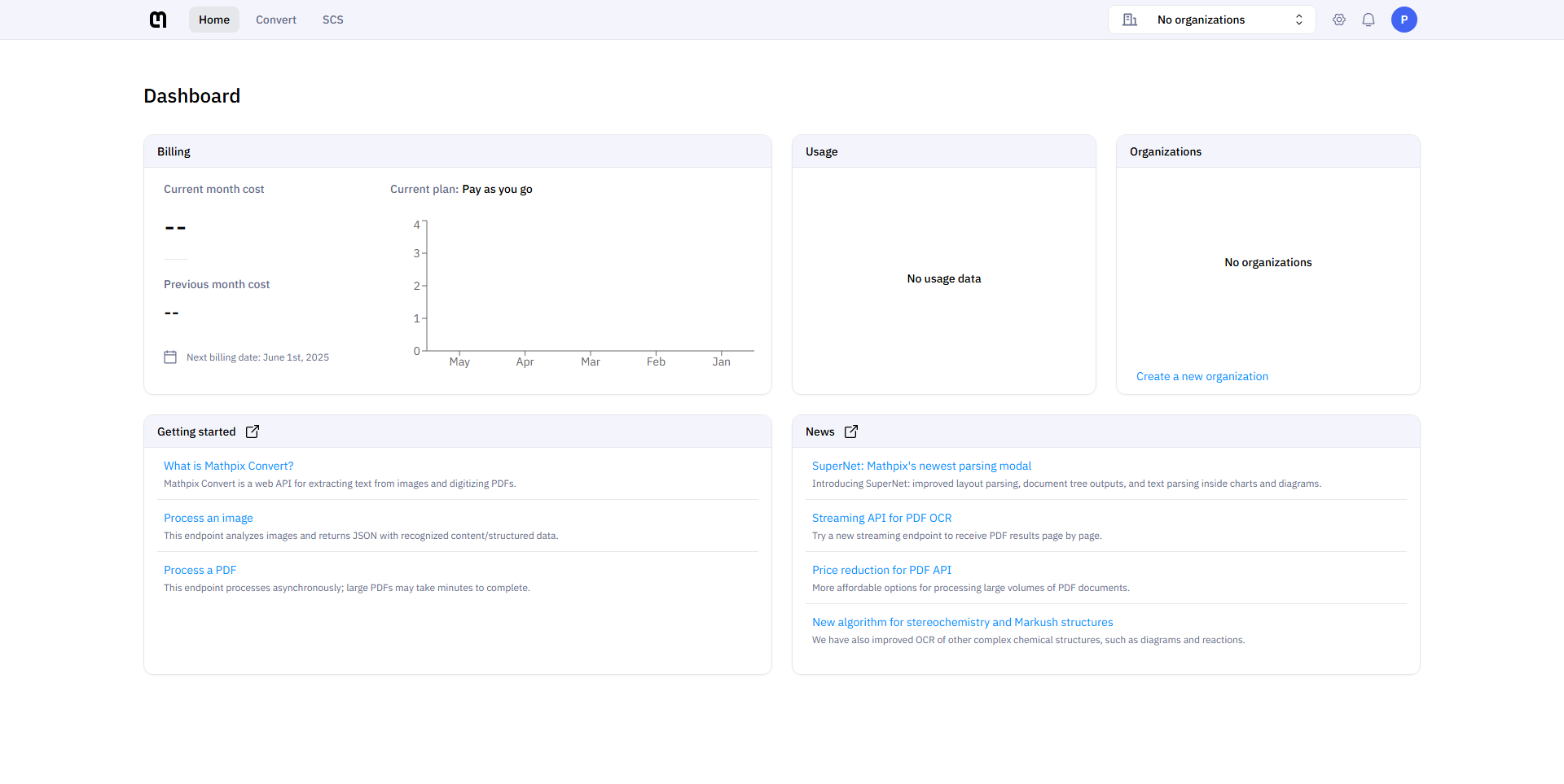Open settings via the gear icon
Screen dimensions: 1564x784
point(1339,20)
